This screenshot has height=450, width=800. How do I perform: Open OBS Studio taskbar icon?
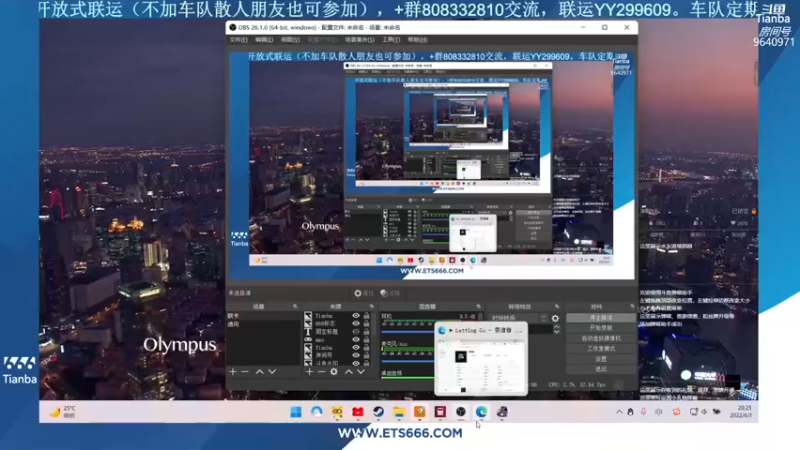(461, 412)
